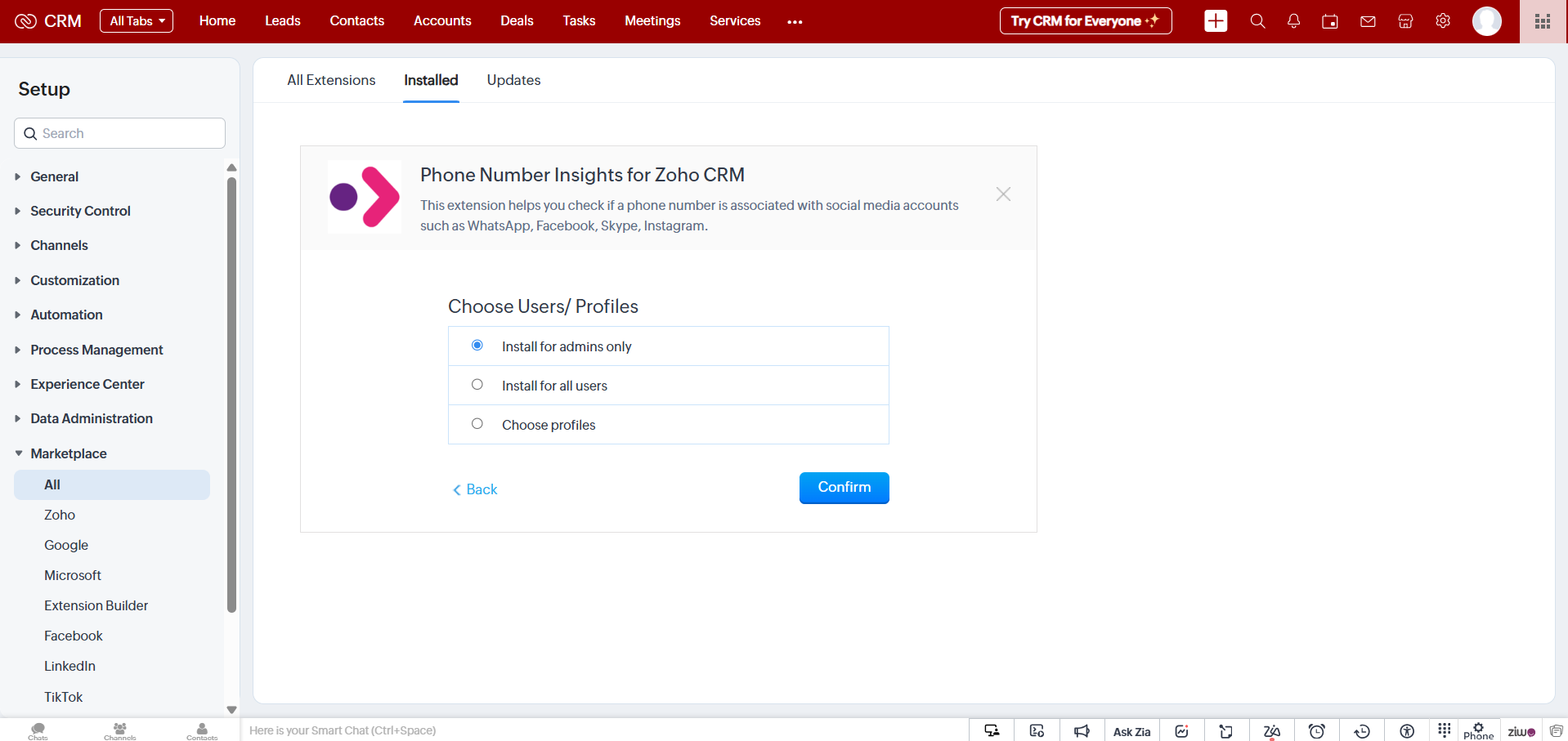Open the Accounts module

[x=442, y=21]
